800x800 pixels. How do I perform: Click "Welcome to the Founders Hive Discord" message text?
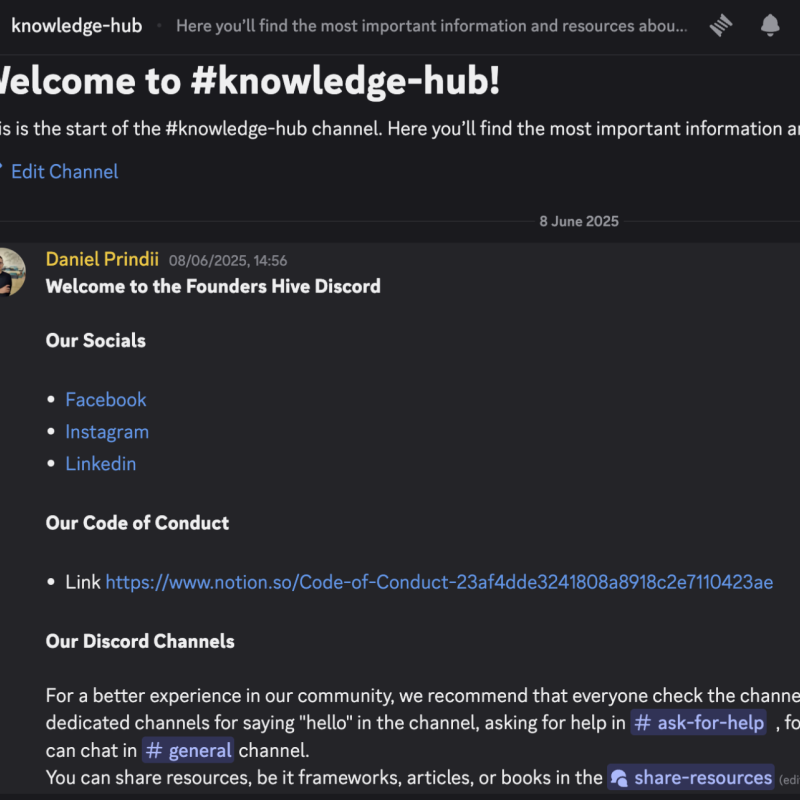pyautogui.click(x=213, y=286)
